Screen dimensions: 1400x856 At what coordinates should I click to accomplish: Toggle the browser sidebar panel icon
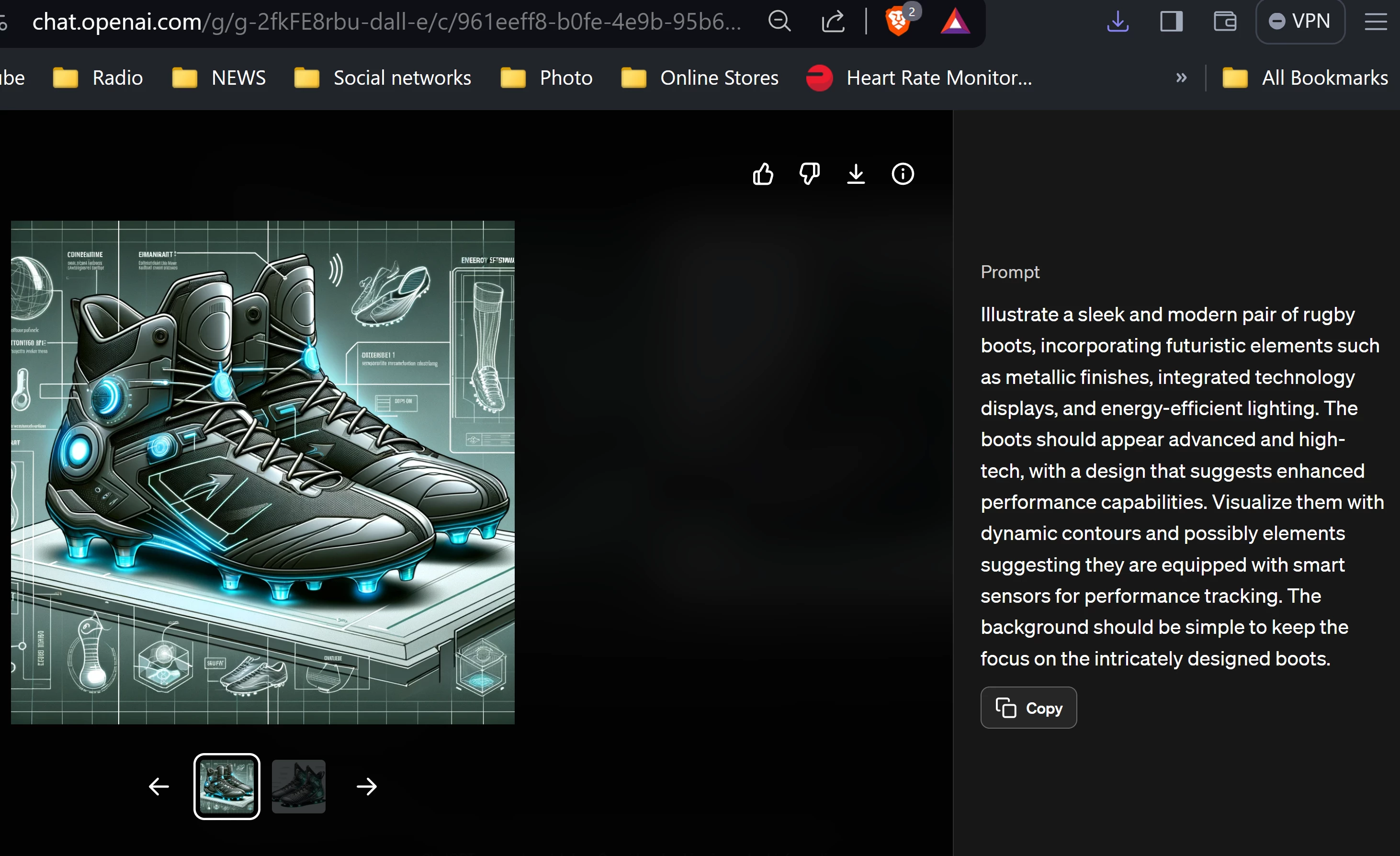[x=1171, y=22]
